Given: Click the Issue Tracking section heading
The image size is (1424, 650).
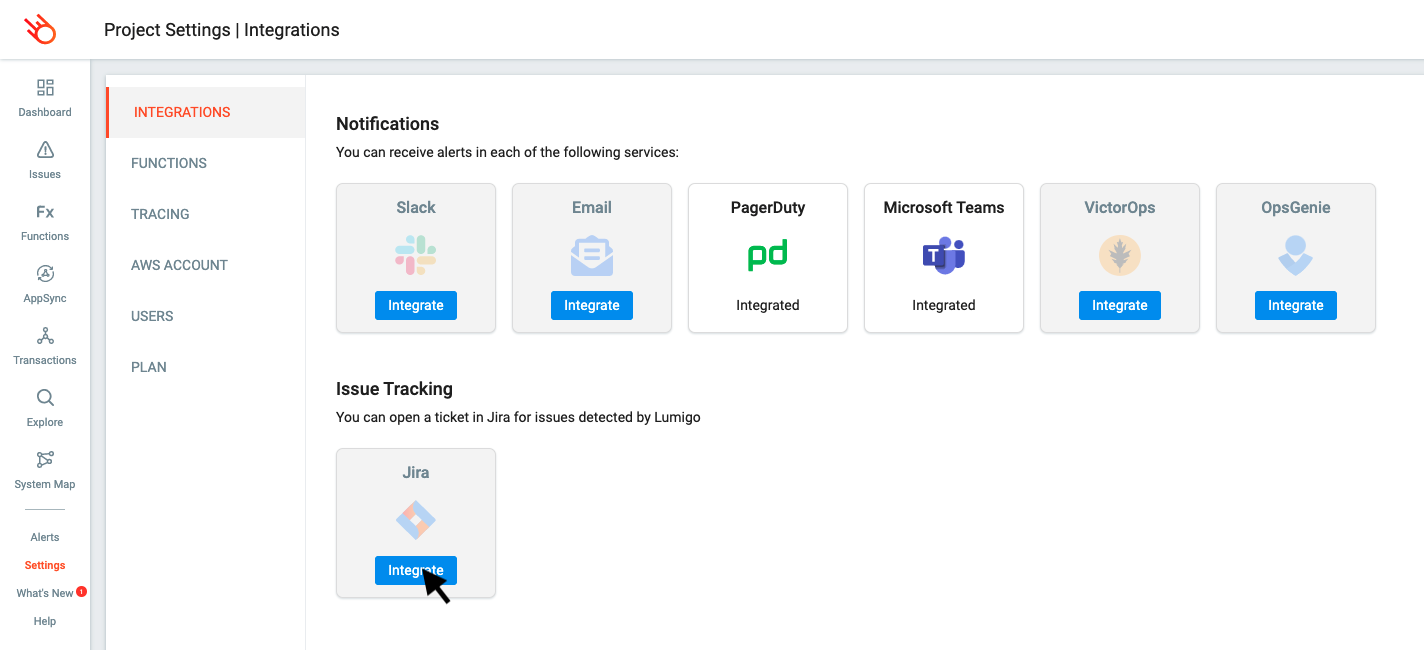Looking at the screenshot, I should [394, 389].
